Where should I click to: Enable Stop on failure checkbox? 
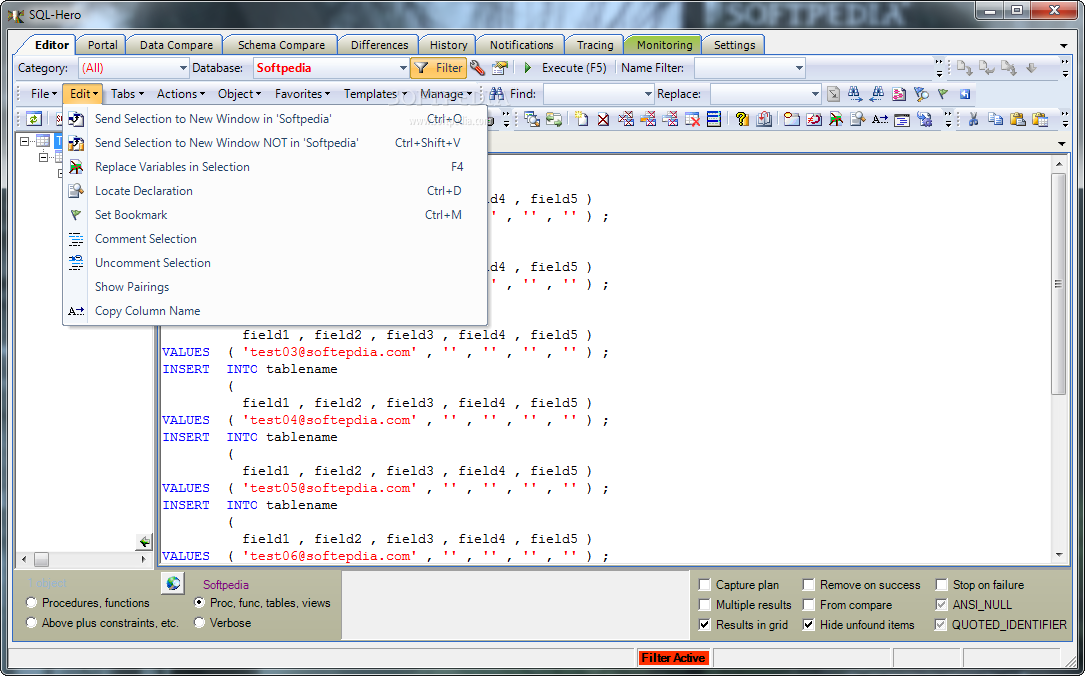tap(941, 585)
